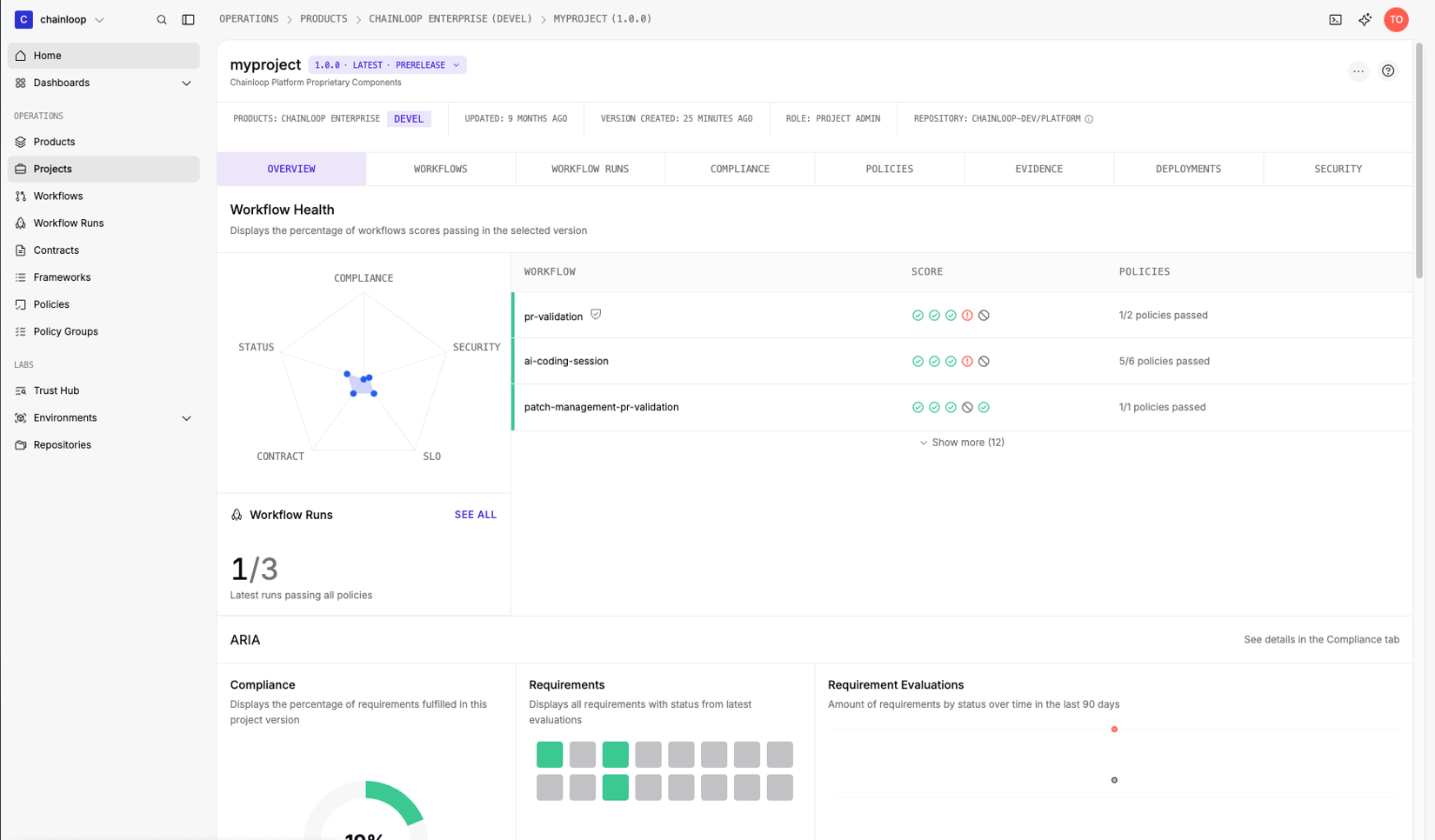Viewport: 1435px width, 840px height.
Task: Open the 1.0.0 version selector dropdown
Action: (x=387, y=65)
